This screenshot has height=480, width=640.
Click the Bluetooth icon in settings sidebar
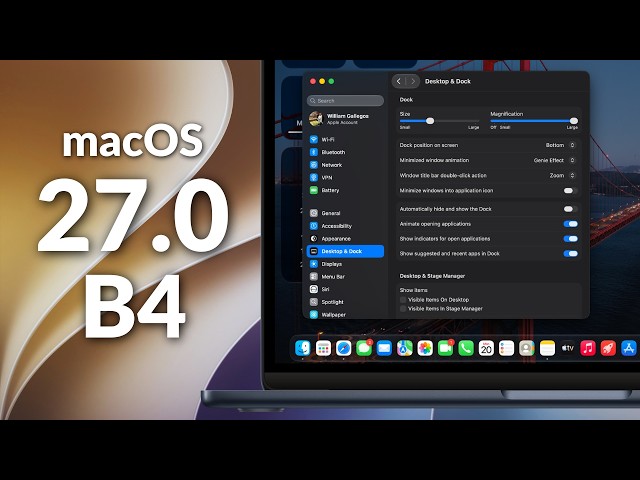tap(313, 152)
